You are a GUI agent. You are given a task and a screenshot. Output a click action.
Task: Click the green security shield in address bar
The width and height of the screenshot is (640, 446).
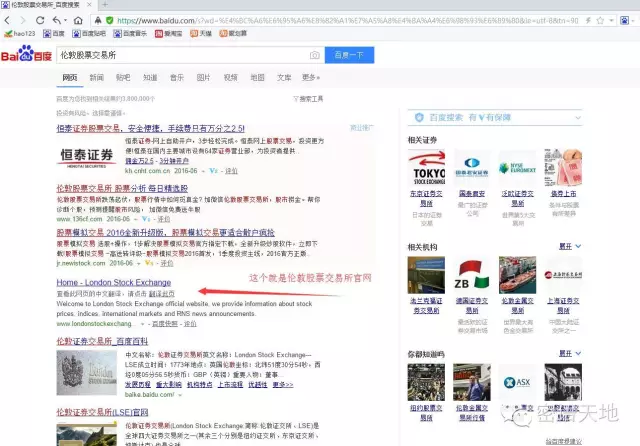(x=109, y=20)
